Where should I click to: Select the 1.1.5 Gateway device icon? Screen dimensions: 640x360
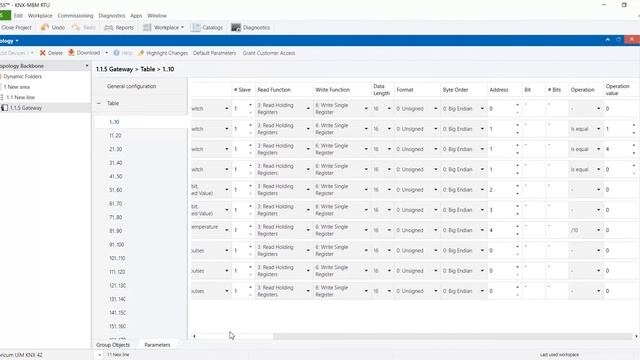tap(4, 108)
